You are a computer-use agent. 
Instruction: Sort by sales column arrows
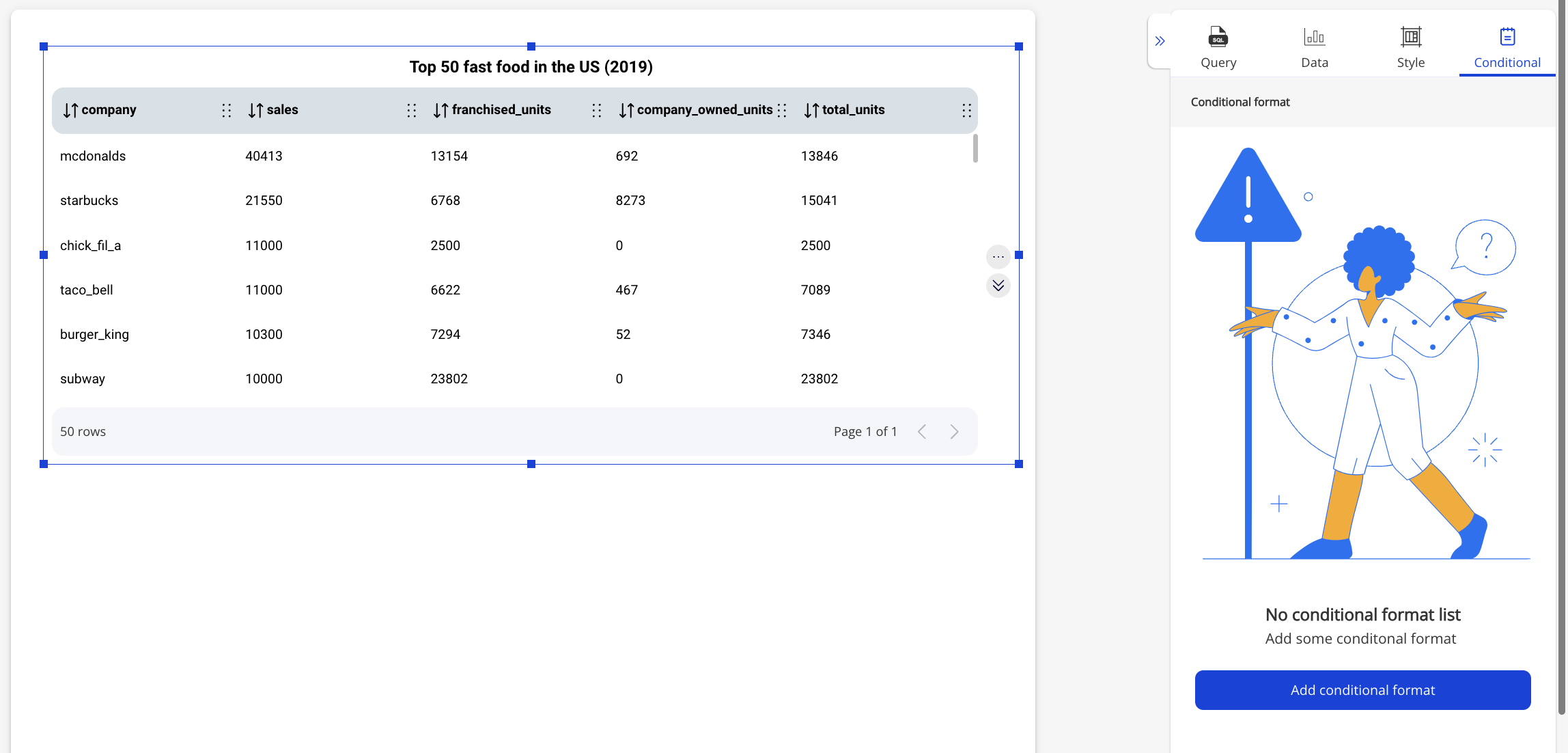point(255,110)
